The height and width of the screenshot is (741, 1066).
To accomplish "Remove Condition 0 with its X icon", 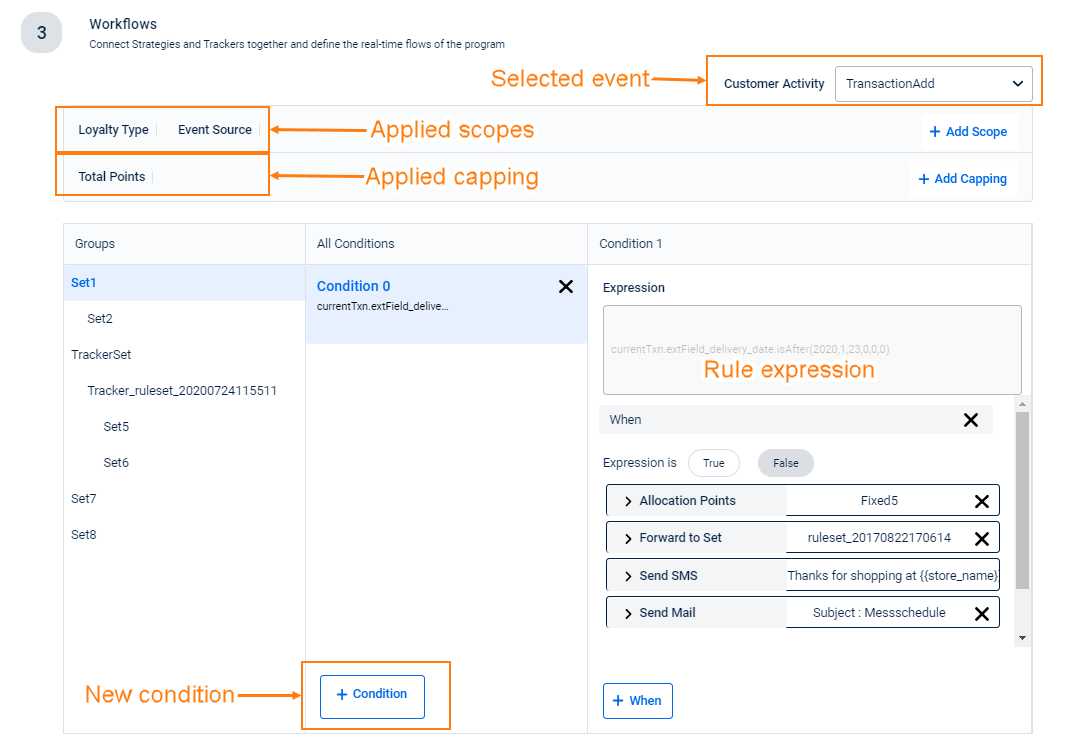I will 566,286.
